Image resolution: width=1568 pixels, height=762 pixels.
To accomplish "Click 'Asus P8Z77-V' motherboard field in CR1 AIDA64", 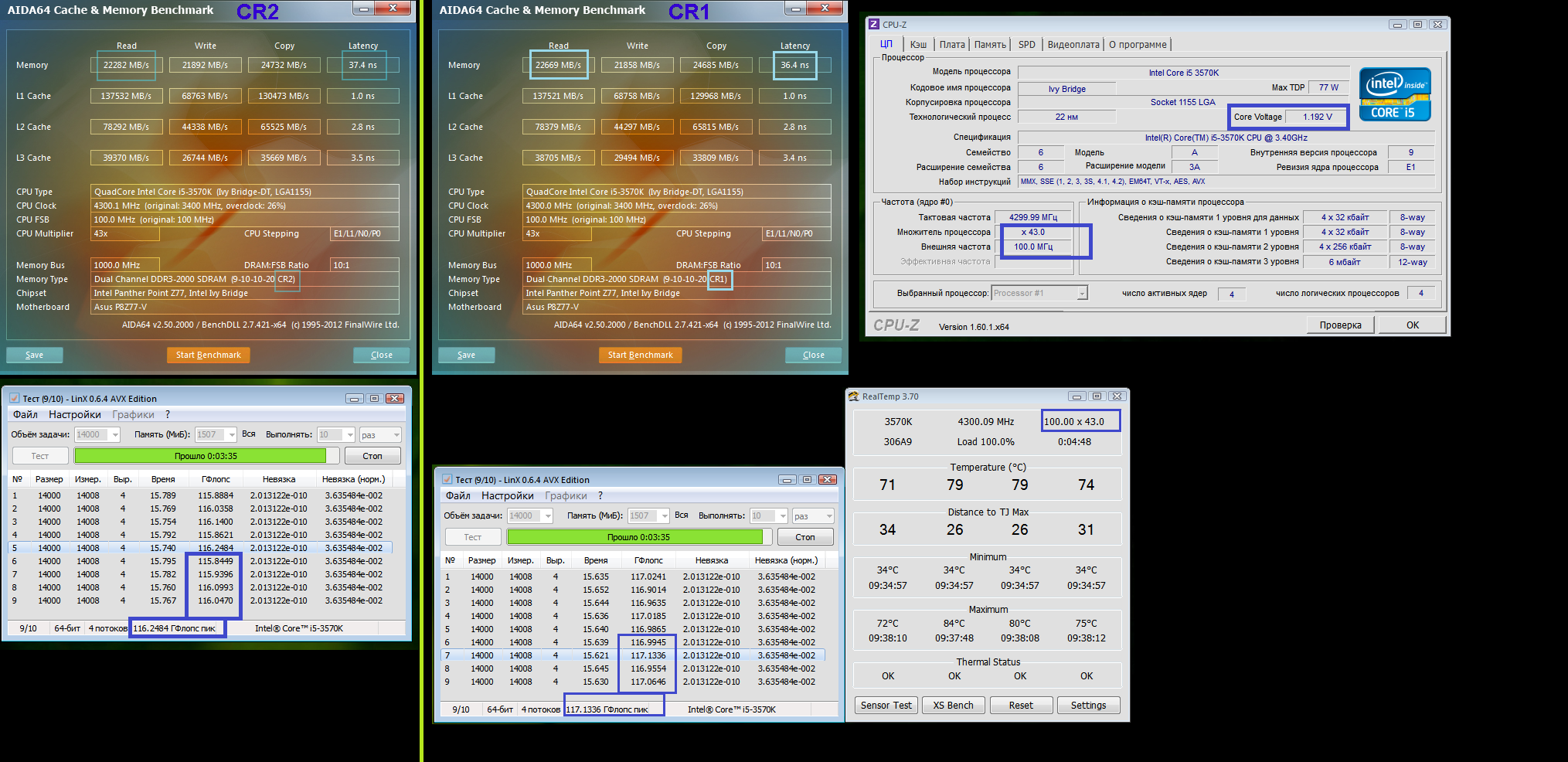I will 677,307.
